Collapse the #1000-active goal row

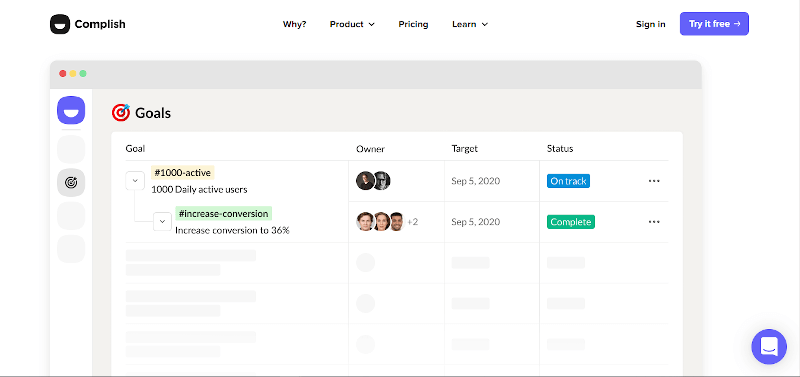coord(135,181)
